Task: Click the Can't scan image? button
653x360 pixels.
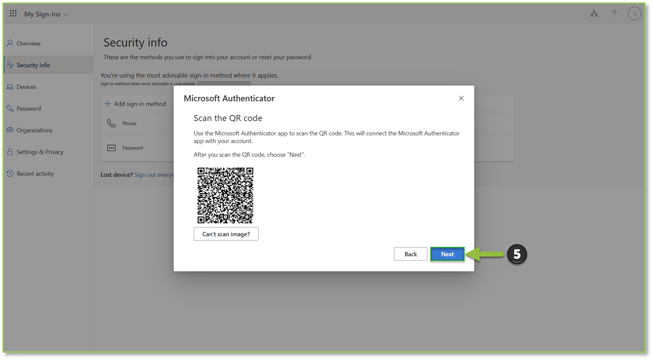Action: [226, 234]
